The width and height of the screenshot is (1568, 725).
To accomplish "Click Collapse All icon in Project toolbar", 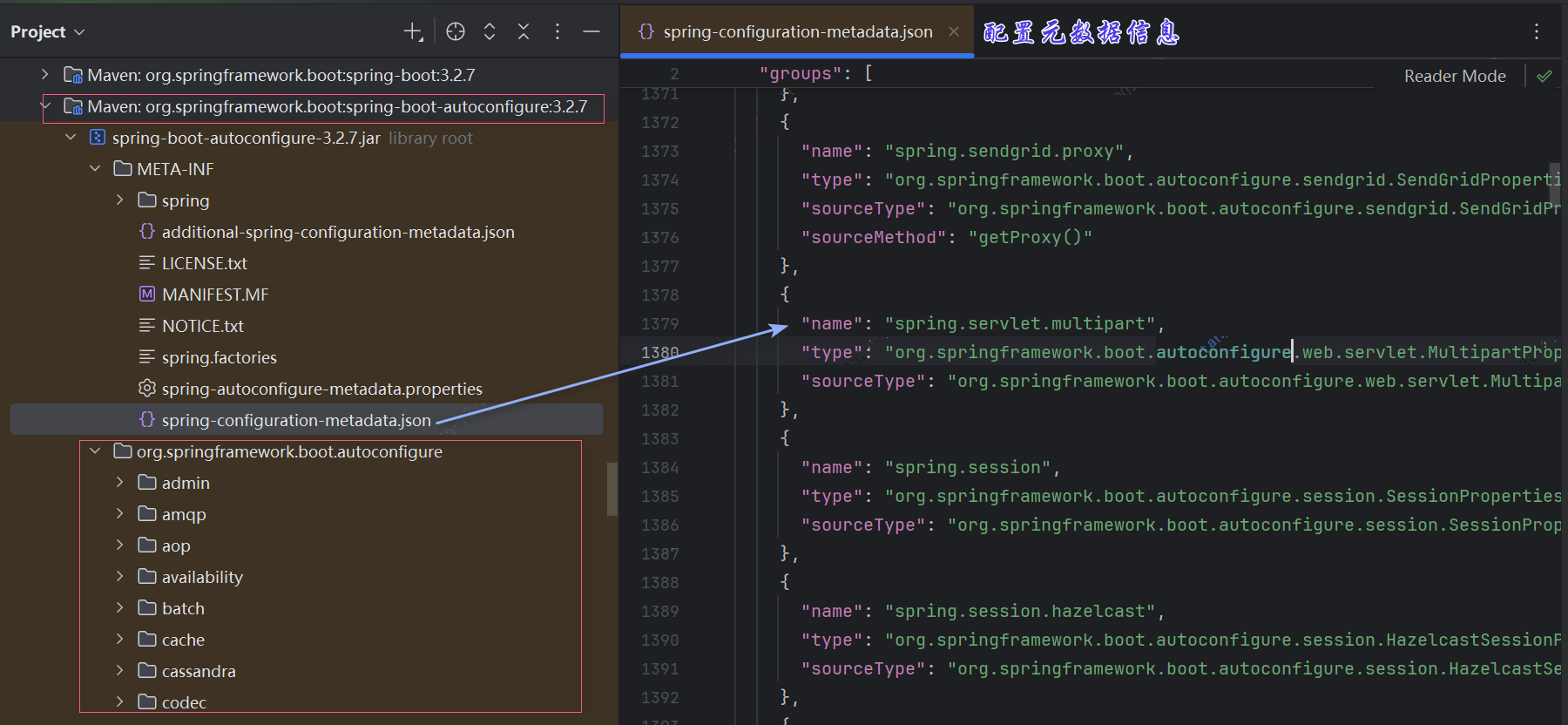I will [524, 31].
